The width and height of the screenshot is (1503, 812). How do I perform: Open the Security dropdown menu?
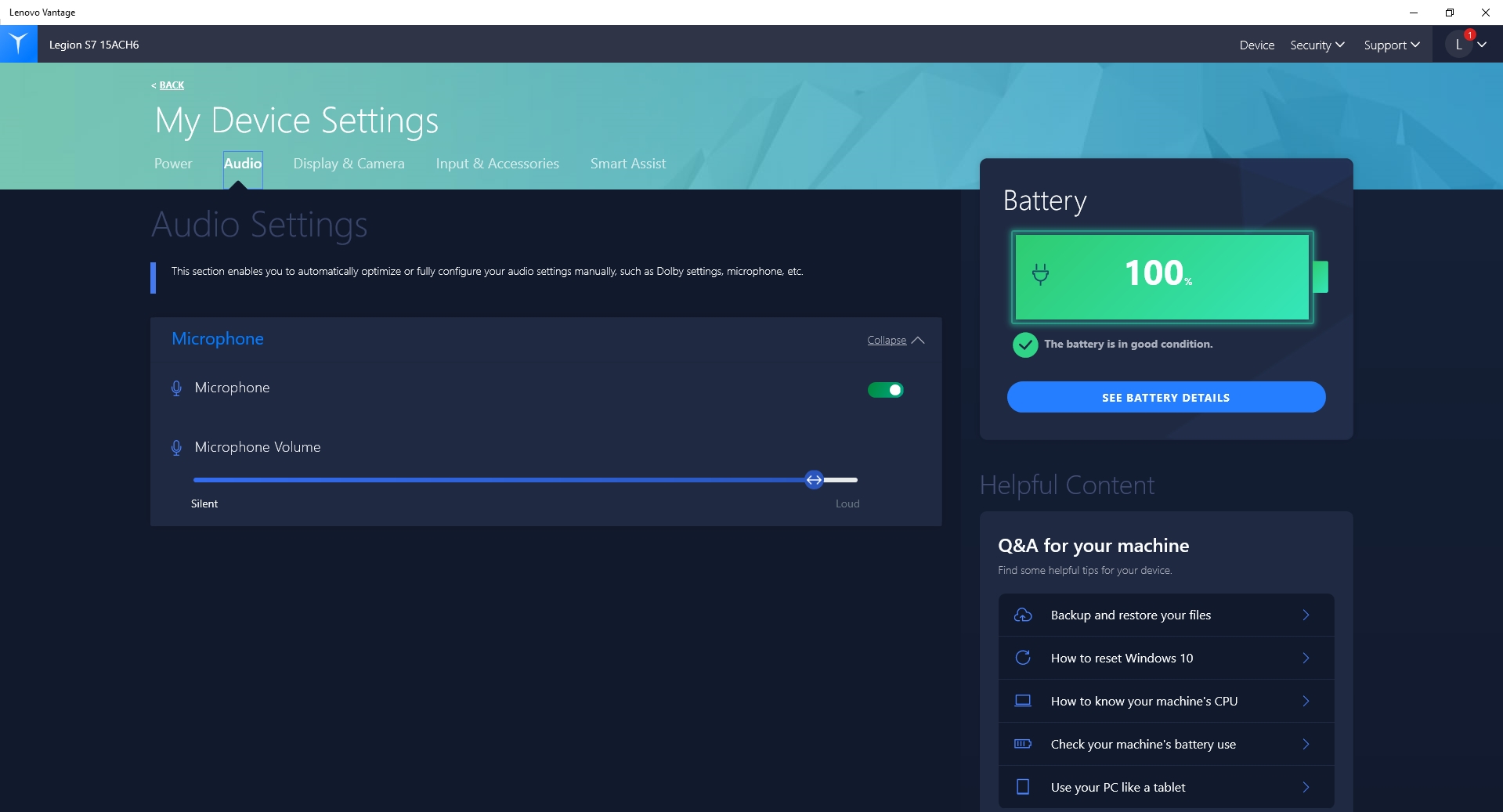[1317, 45]
